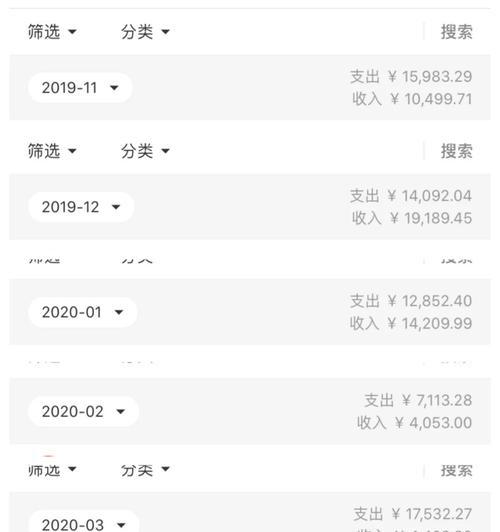The height and width of the screenshot is (532, 500).
Task: Click the arrow icon beside 2020-01
Action: tap(119, 312)
